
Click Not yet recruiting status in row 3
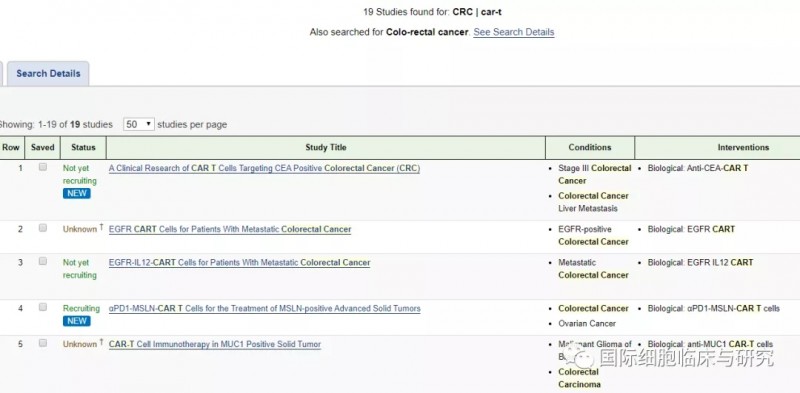tap(80, 269)
